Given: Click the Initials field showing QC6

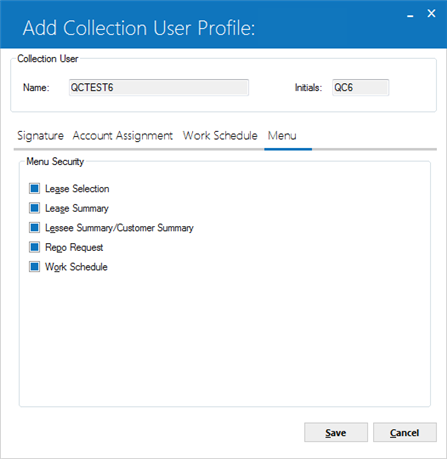Looking at the screenshot, I should 360,87.
